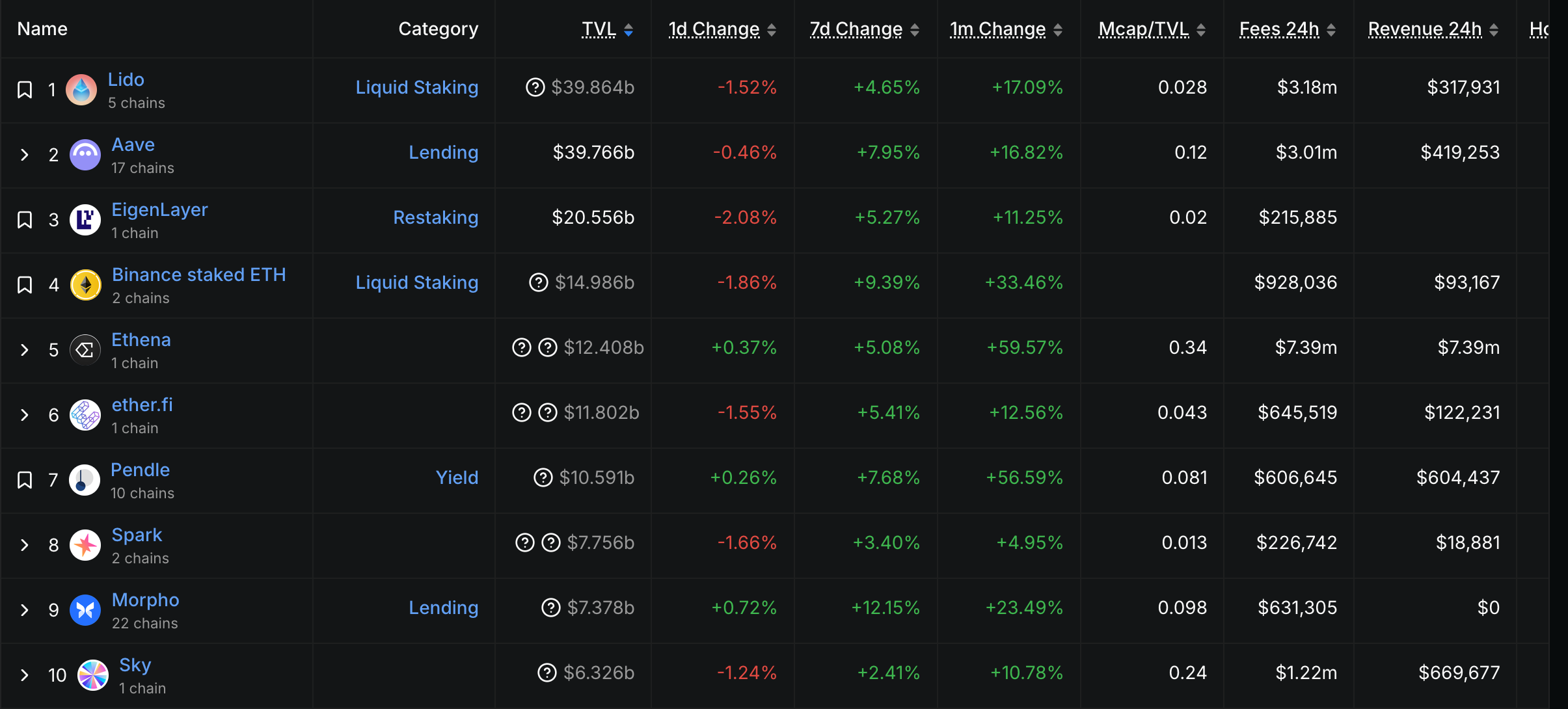
Task: Click the Lido protocol logo icon
Action: click(81, 90)
